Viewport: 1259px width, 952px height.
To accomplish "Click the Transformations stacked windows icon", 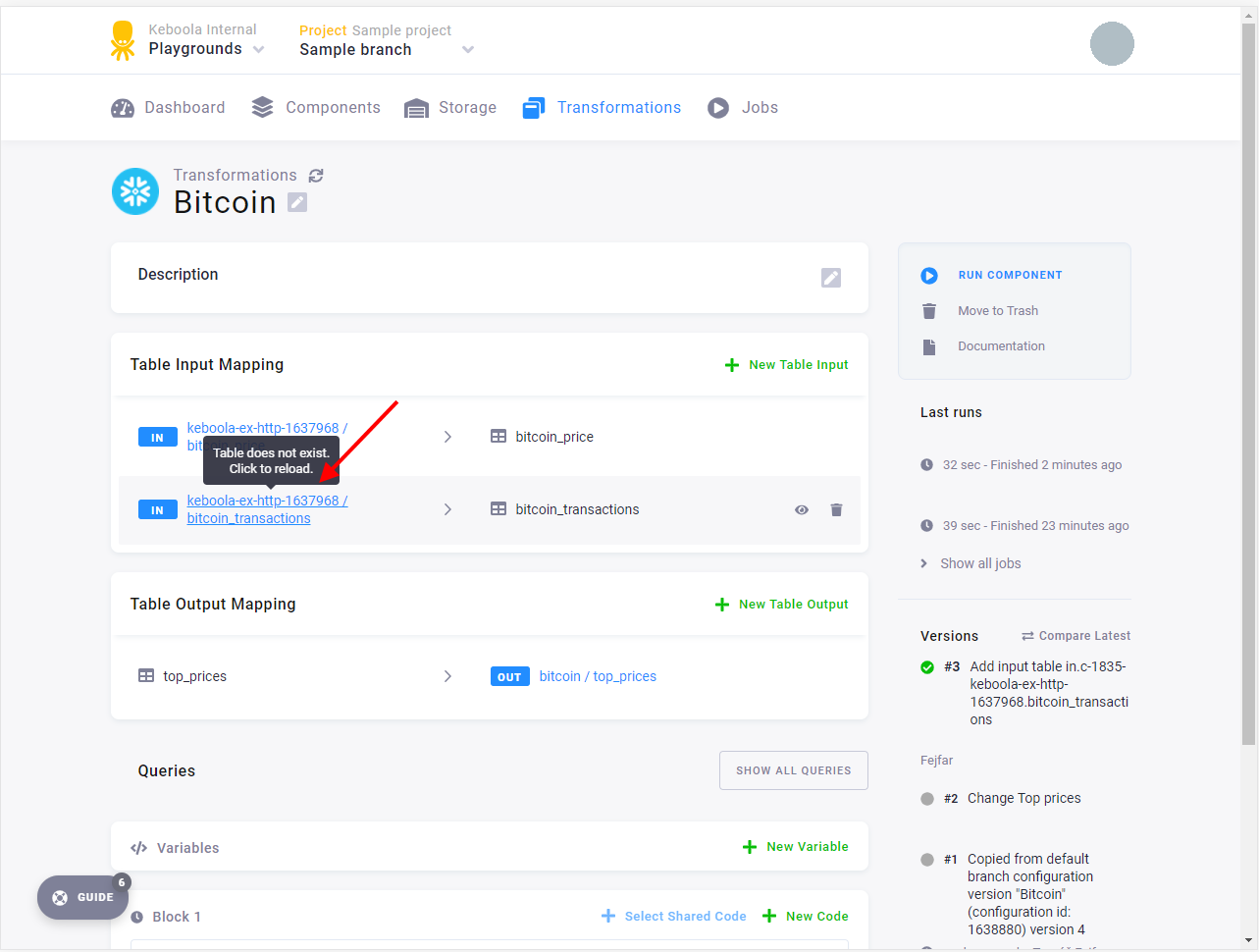I will [x=534, y=108].
